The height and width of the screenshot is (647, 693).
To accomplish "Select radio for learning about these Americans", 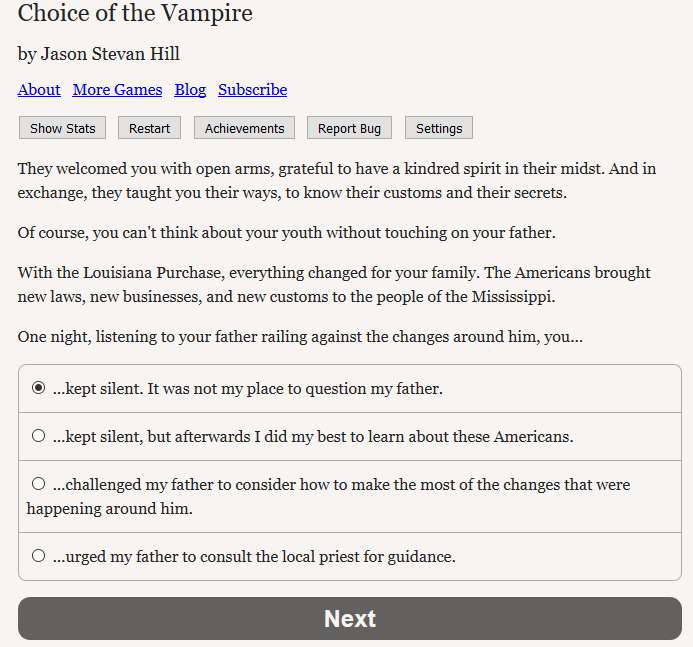I will (x=38, y=436).
